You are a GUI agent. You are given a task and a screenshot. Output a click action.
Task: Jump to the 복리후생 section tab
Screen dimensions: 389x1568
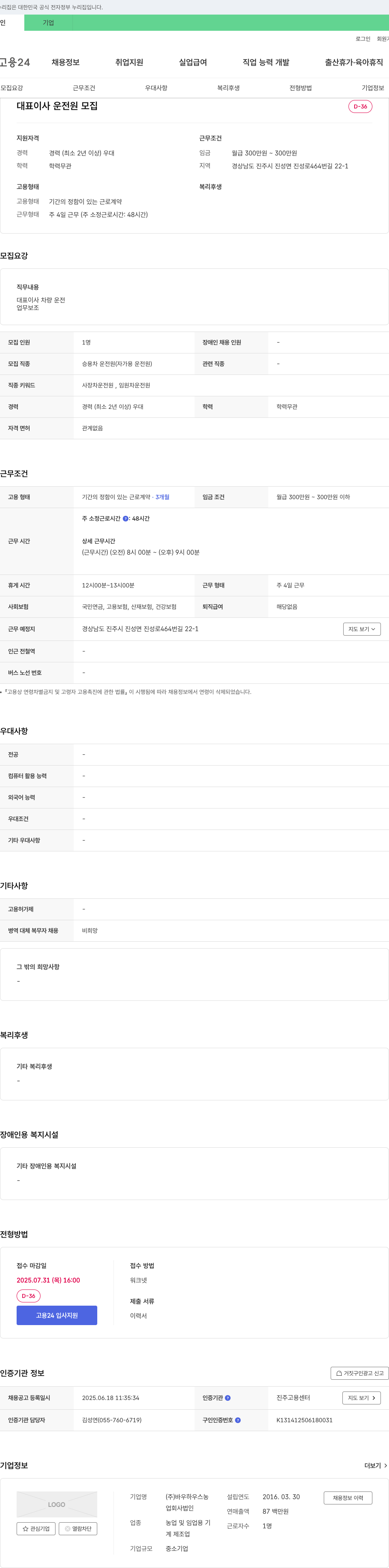pos(228,88)
